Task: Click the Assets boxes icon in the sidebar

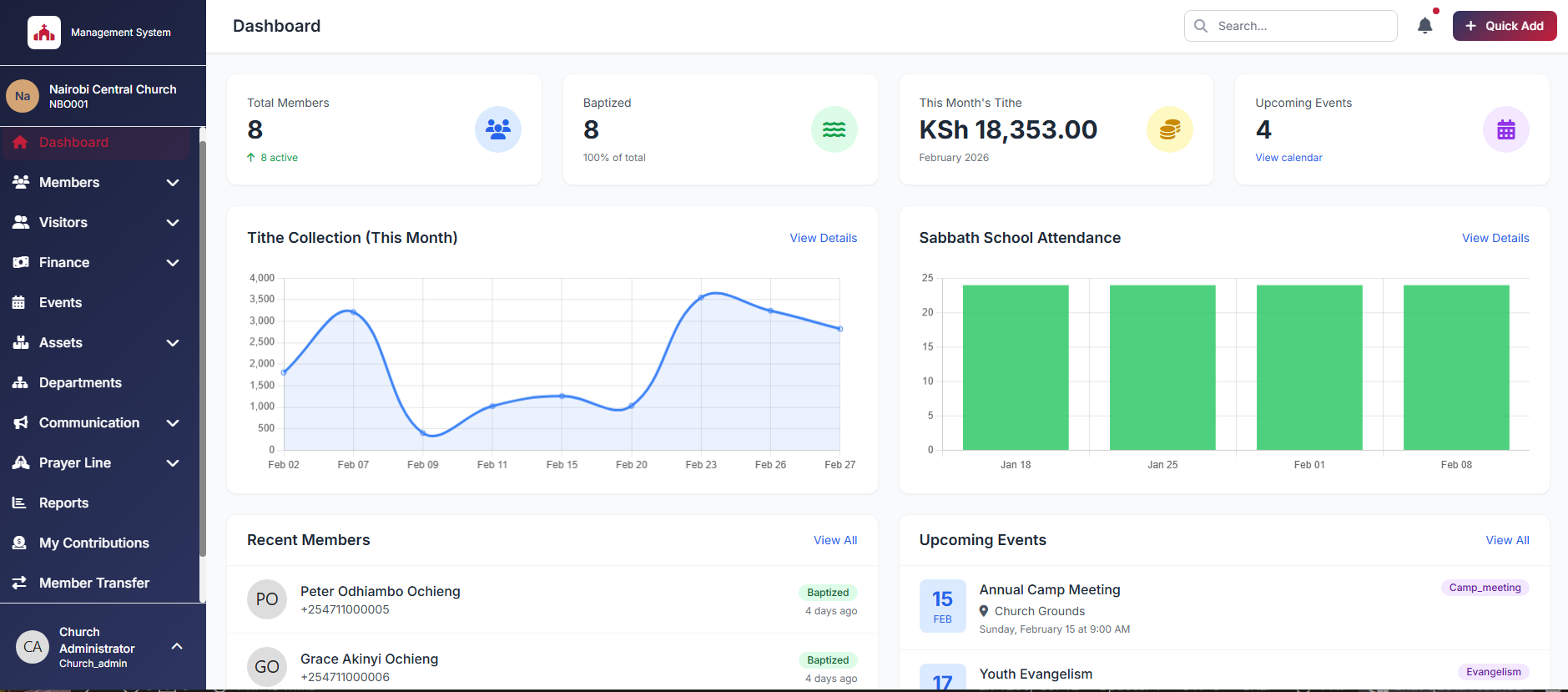Action: pos(21,342)
